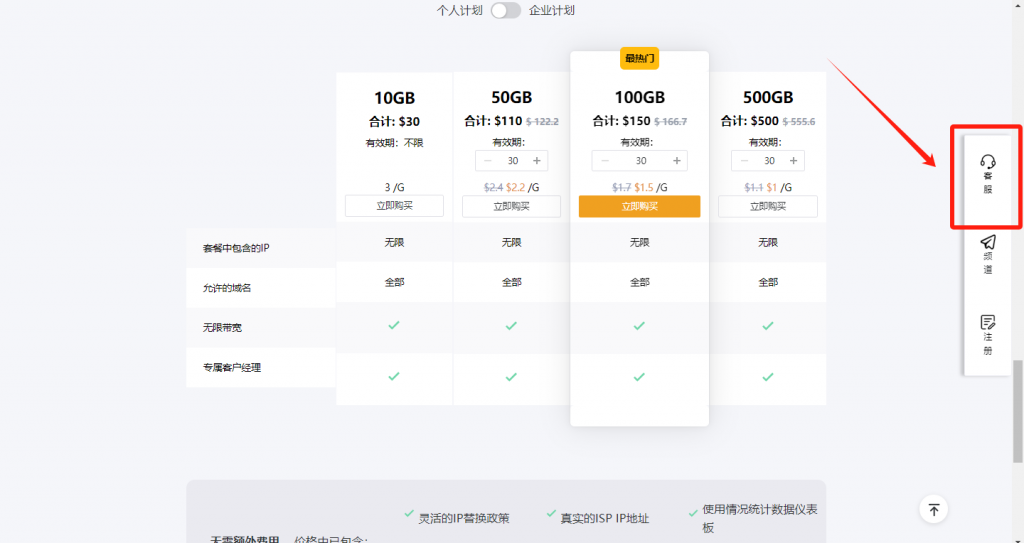Increase validity period for the 50GB plan
The image size is (1024, 543).
coord(537,161)
